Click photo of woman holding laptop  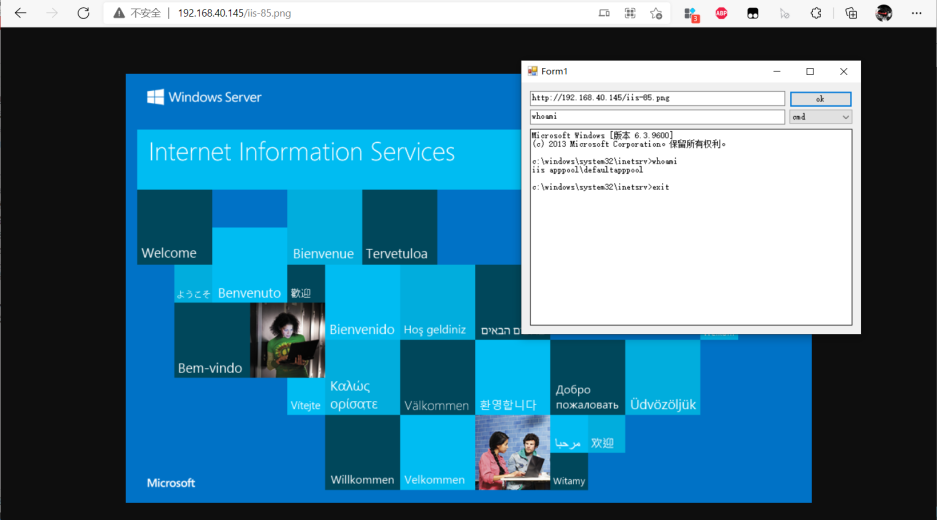point(287,340)
